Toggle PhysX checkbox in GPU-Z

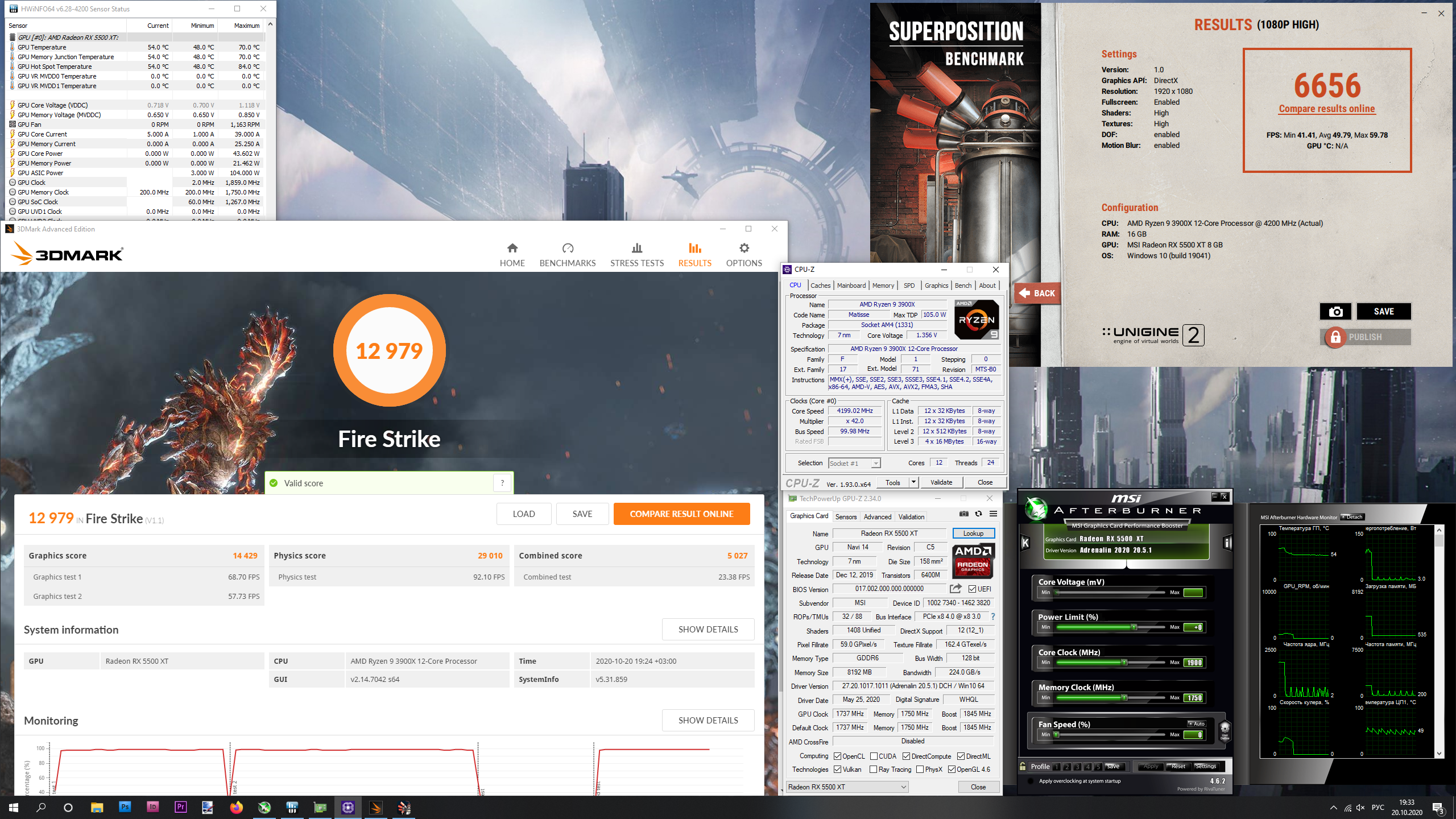pos(920,769)
